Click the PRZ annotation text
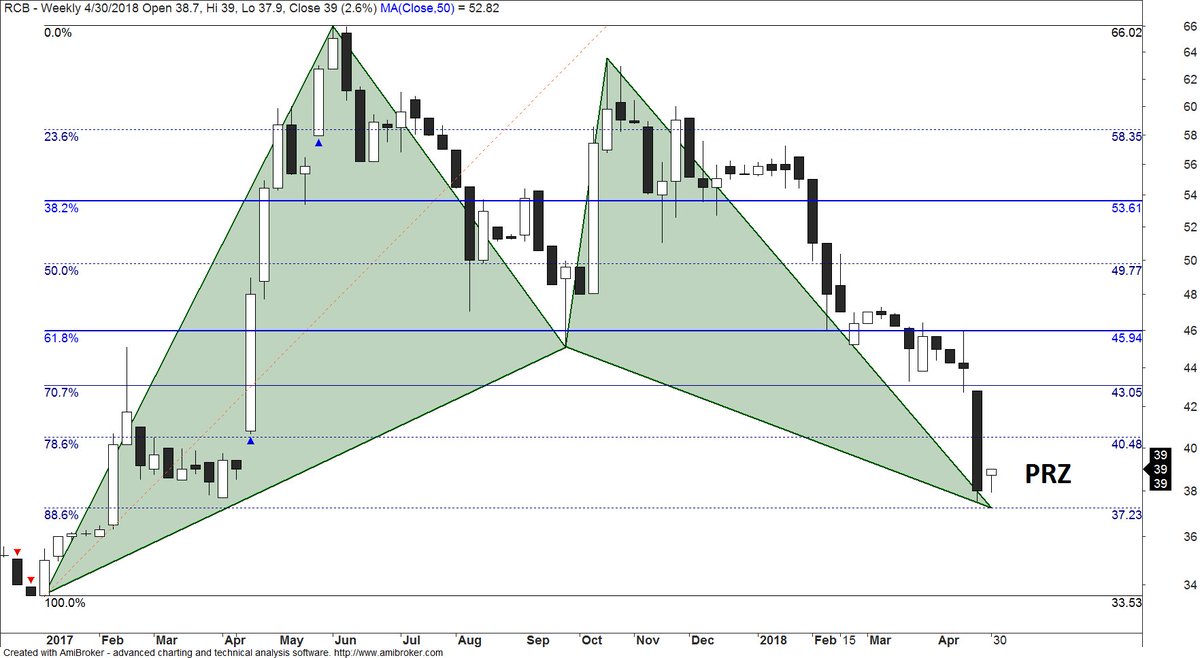 point(1048,475)
